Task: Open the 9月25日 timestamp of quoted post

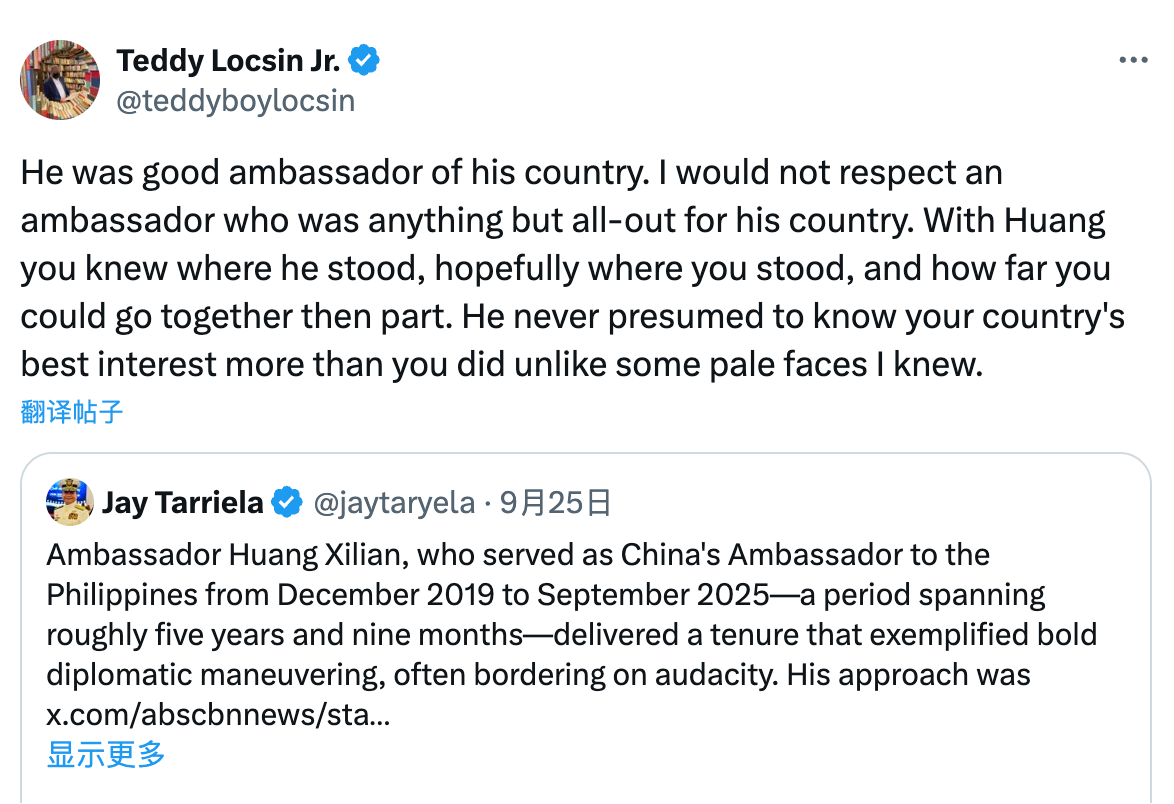Action: [x=554, y=502]
